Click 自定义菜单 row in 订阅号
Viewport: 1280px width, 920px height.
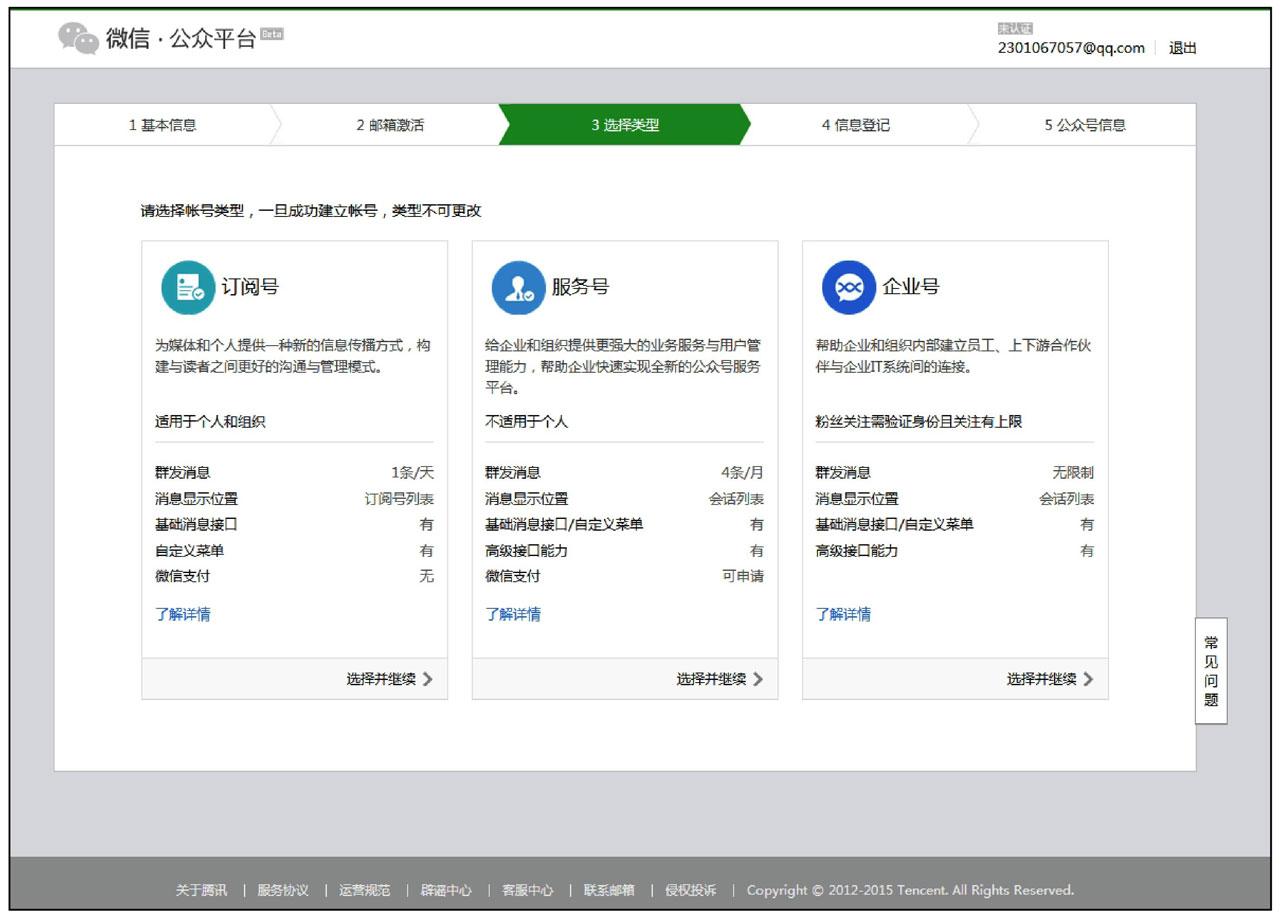point(294,551)
